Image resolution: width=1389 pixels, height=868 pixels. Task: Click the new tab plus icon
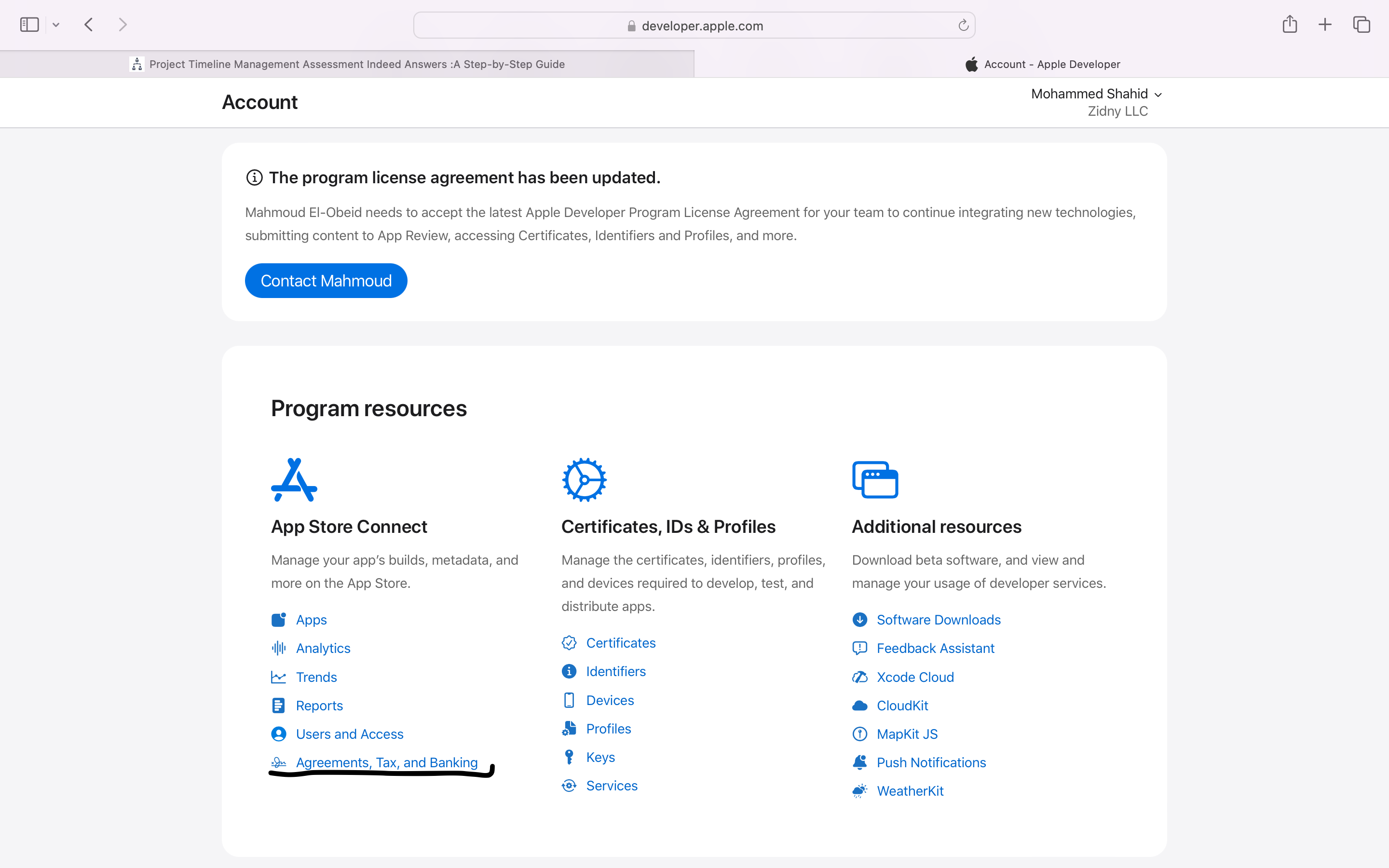(x=1325, y=25)
